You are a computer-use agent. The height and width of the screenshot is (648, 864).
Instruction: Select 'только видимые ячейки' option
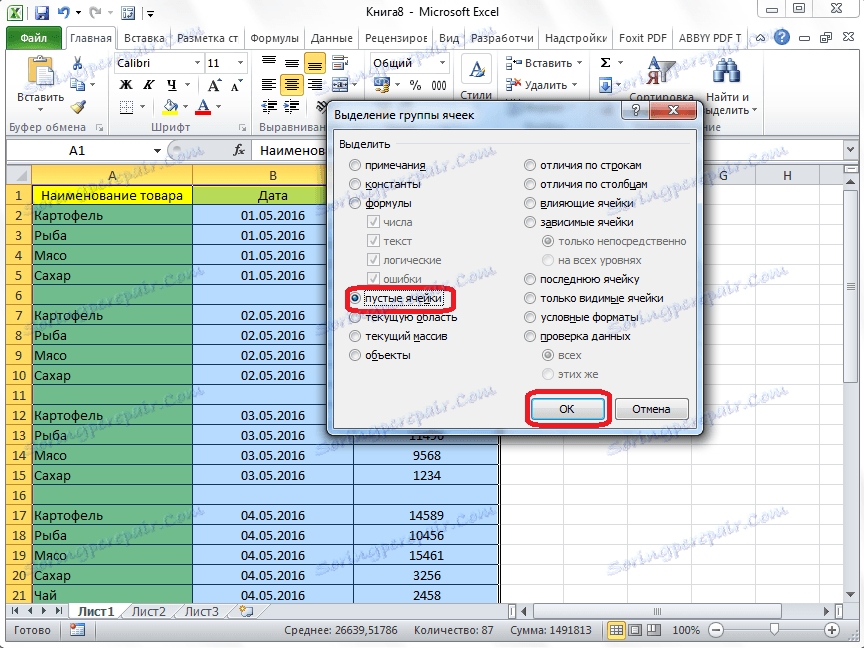pos(531,298)
